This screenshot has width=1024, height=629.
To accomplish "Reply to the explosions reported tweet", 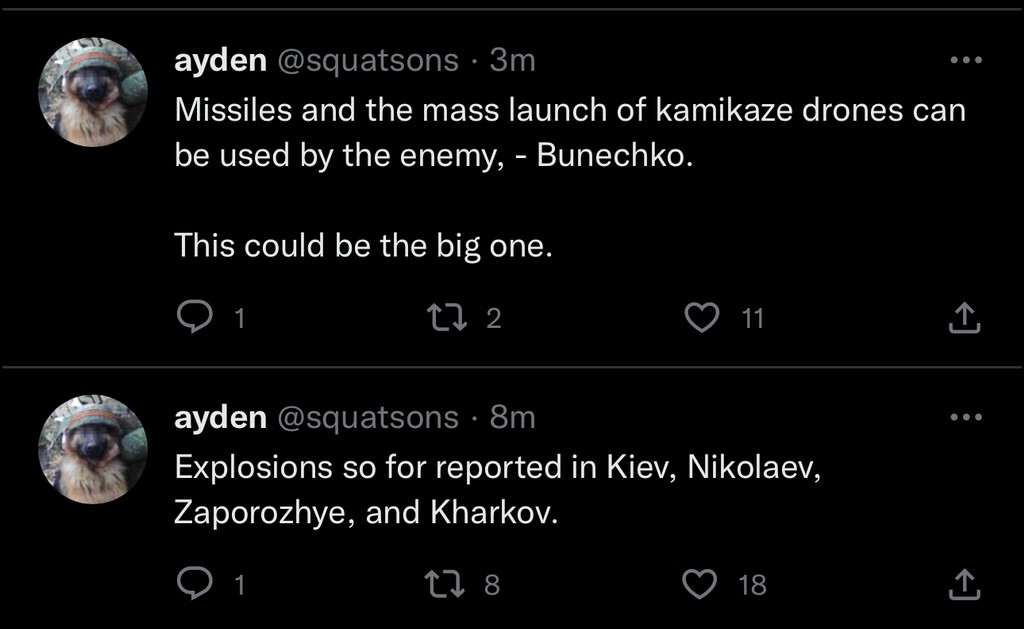I will [x=195, y=583].
